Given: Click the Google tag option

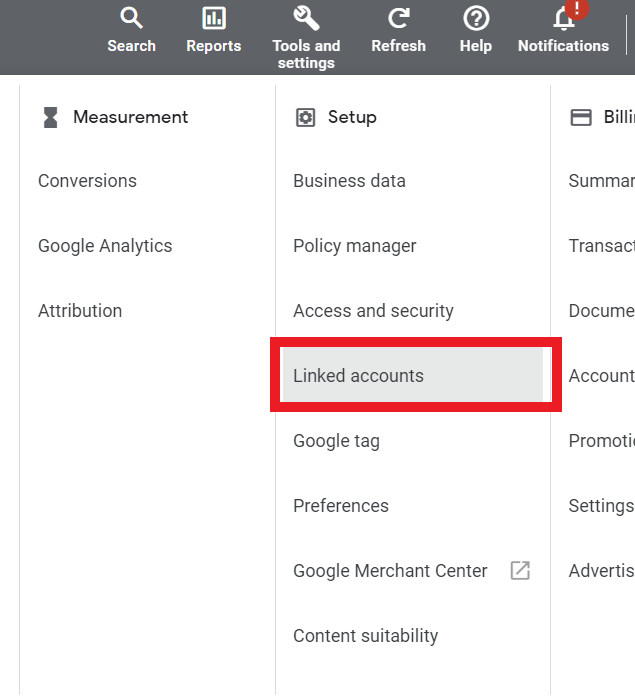Looking at the screenshot, I should [336, 441].
